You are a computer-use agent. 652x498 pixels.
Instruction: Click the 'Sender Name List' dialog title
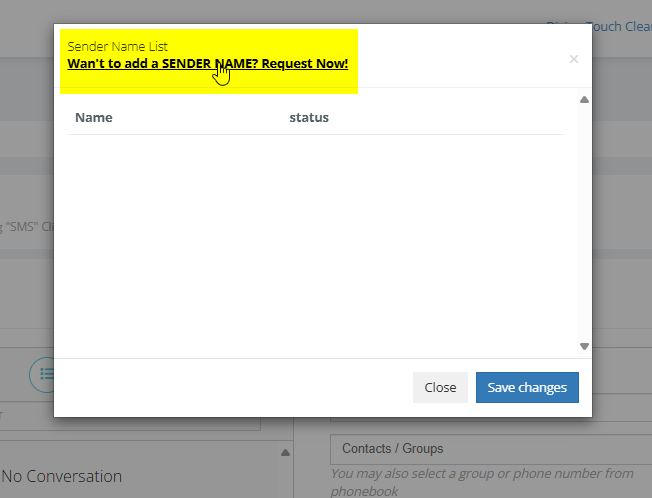click(117, 46)
